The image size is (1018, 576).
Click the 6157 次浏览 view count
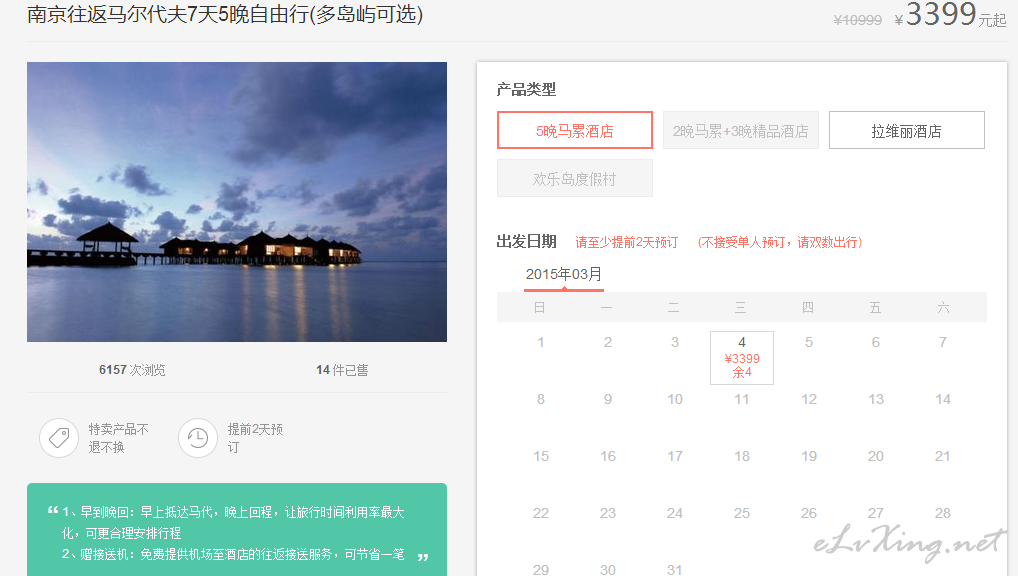[x=132, y=370]
